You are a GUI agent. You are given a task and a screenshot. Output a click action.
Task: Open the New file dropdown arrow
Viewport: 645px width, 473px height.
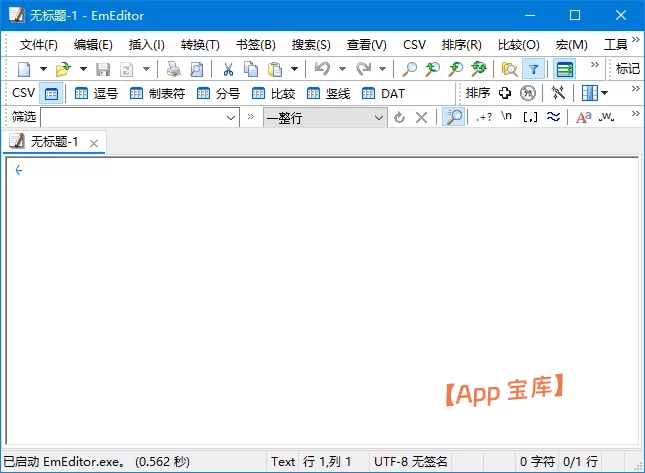coord(43,69)
